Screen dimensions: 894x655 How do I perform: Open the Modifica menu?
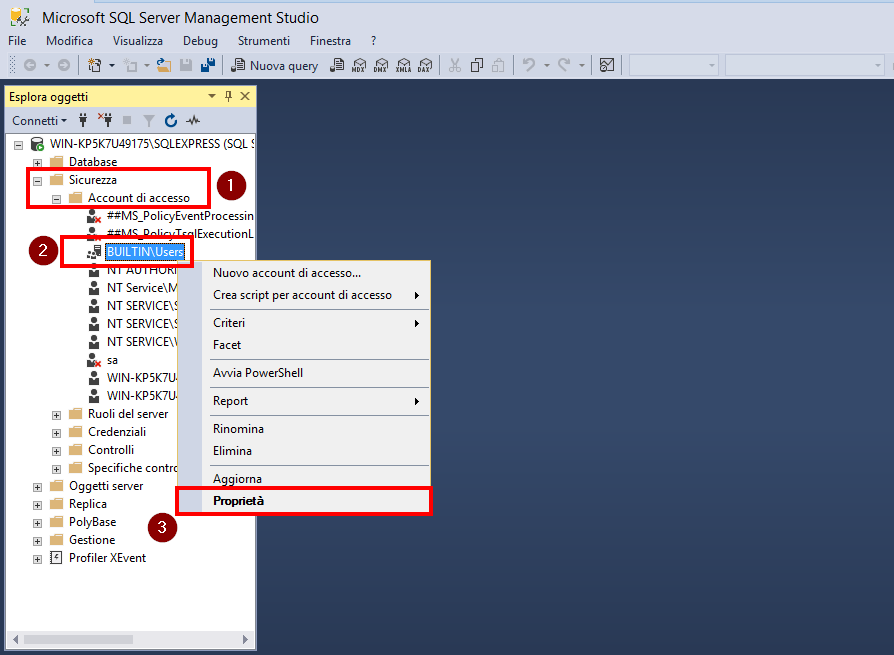[x=70, y=41]
